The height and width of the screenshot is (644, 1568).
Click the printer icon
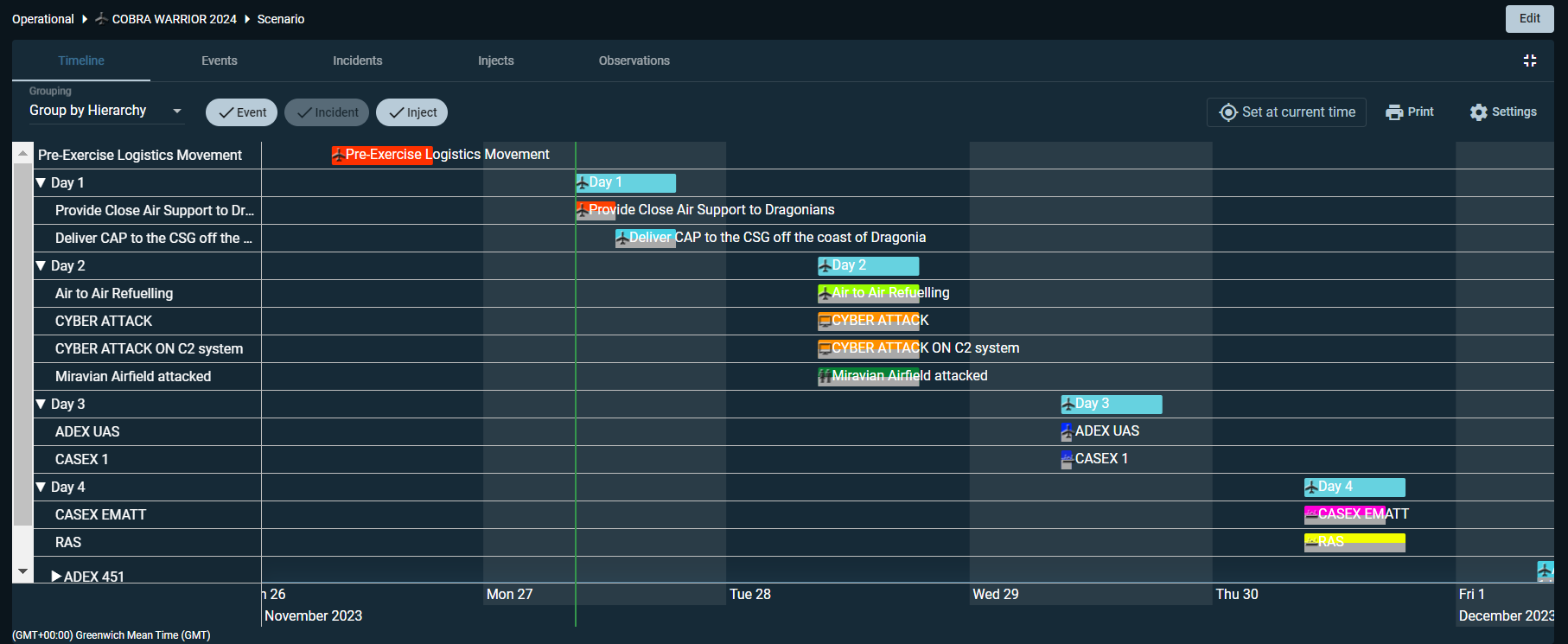coord(1393,112)
